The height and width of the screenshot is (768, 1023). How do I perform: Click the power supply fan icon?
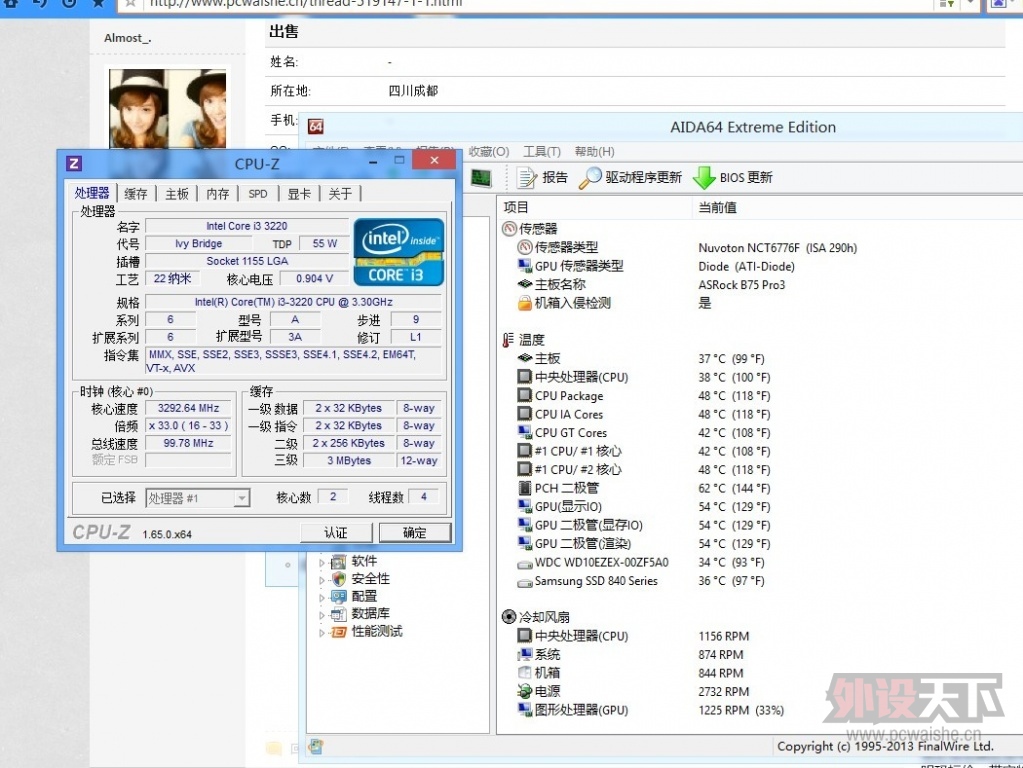pyautogui.click(x=525, y=691)
